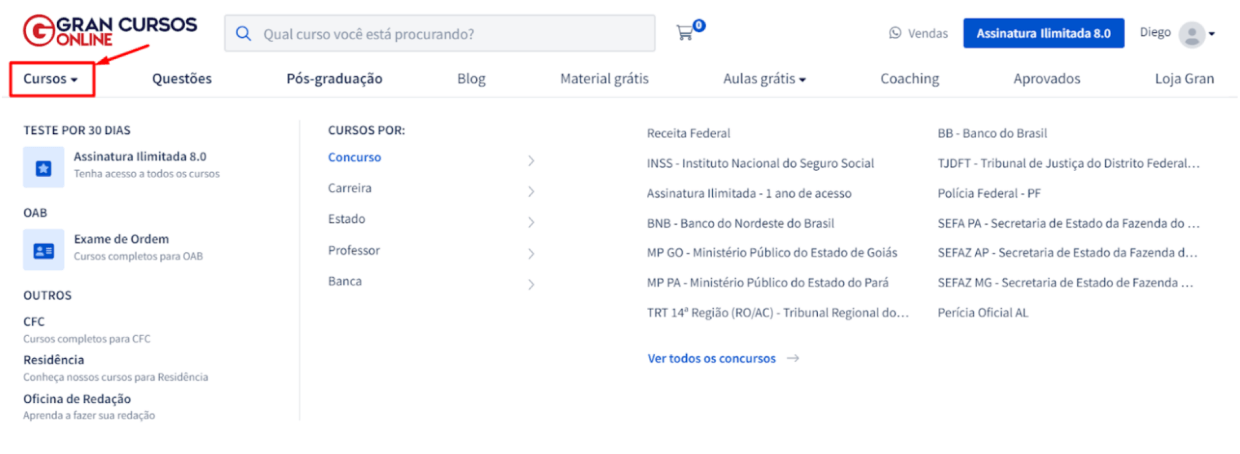This screenshot has width=1240, height=454.
Task: Open MP PA Ministério Público do Pará
Action: [768, 282]
